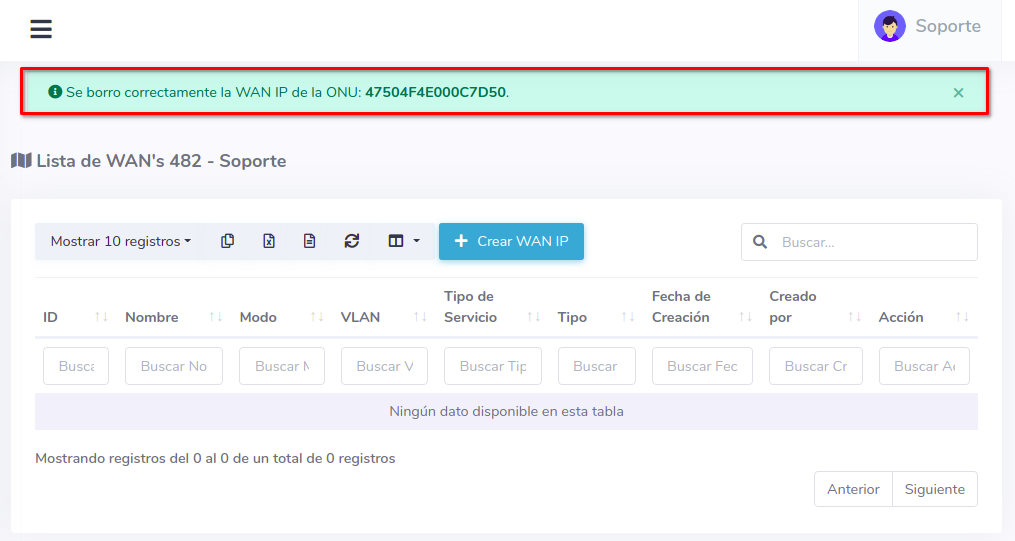The image size is (1015, 541).
Task: Reload table with refresh icon
Action: point(351,241)
